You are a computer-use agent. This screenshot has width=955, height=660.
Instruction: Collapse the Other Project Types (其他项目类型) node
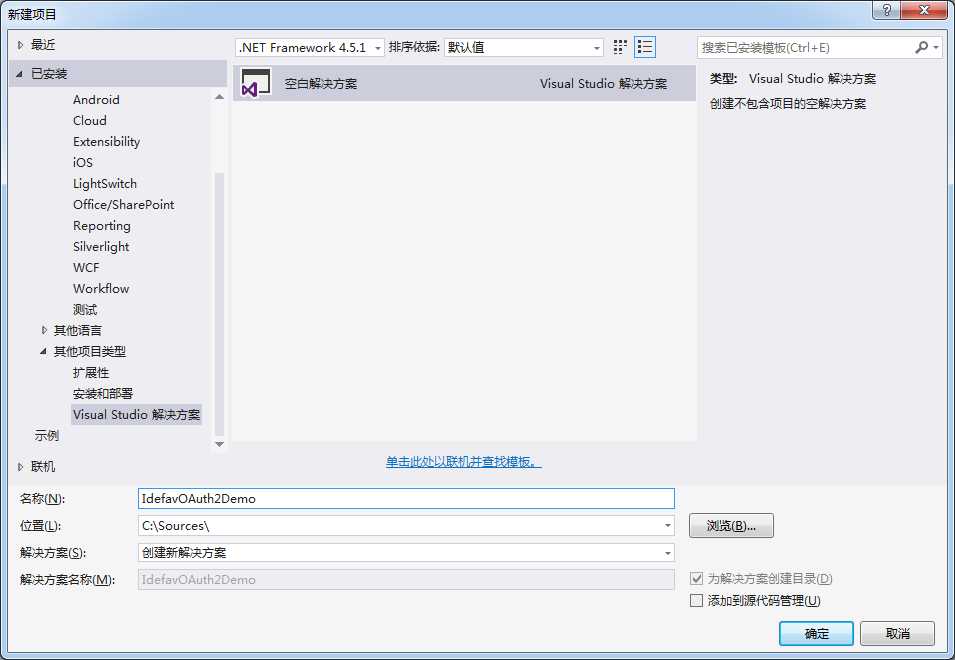[x=43, y=351]
